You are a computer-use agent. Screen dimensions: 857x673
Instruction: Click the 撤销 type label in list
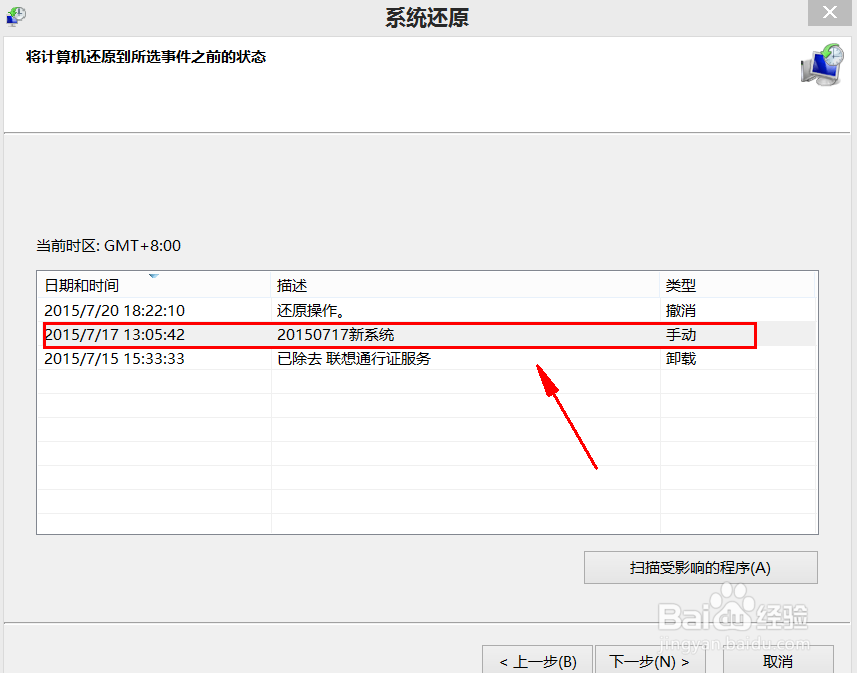680,310
